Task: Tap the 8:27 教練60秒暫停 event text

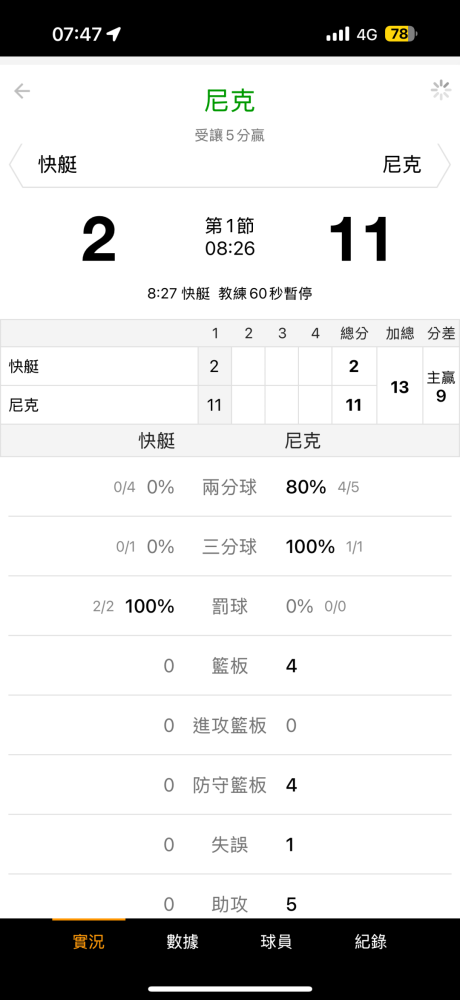Action: tap(230, 294)
